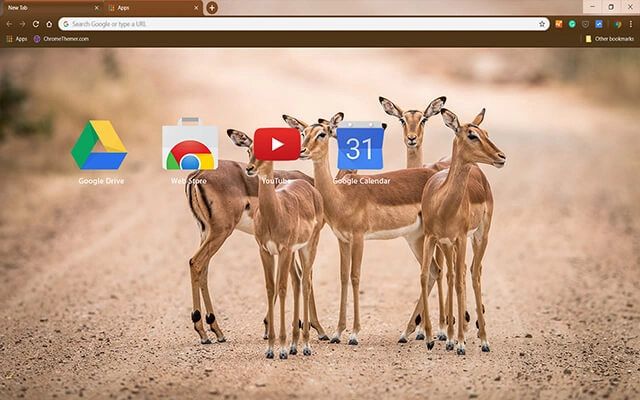Click the blue square extension icon
Viewport: 640px width, 400px height.
pos(599,24)
